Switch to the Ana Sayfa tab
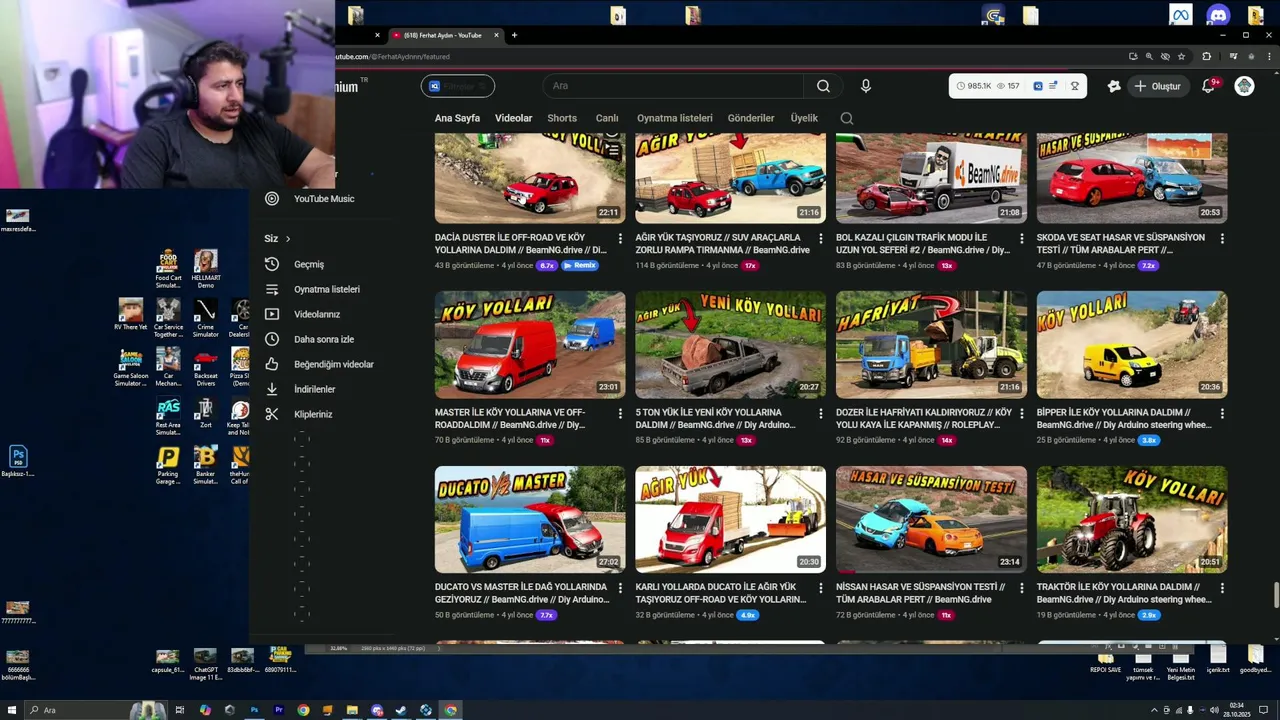The width and height of the screenshot is (1280, 720). point(457,118)
